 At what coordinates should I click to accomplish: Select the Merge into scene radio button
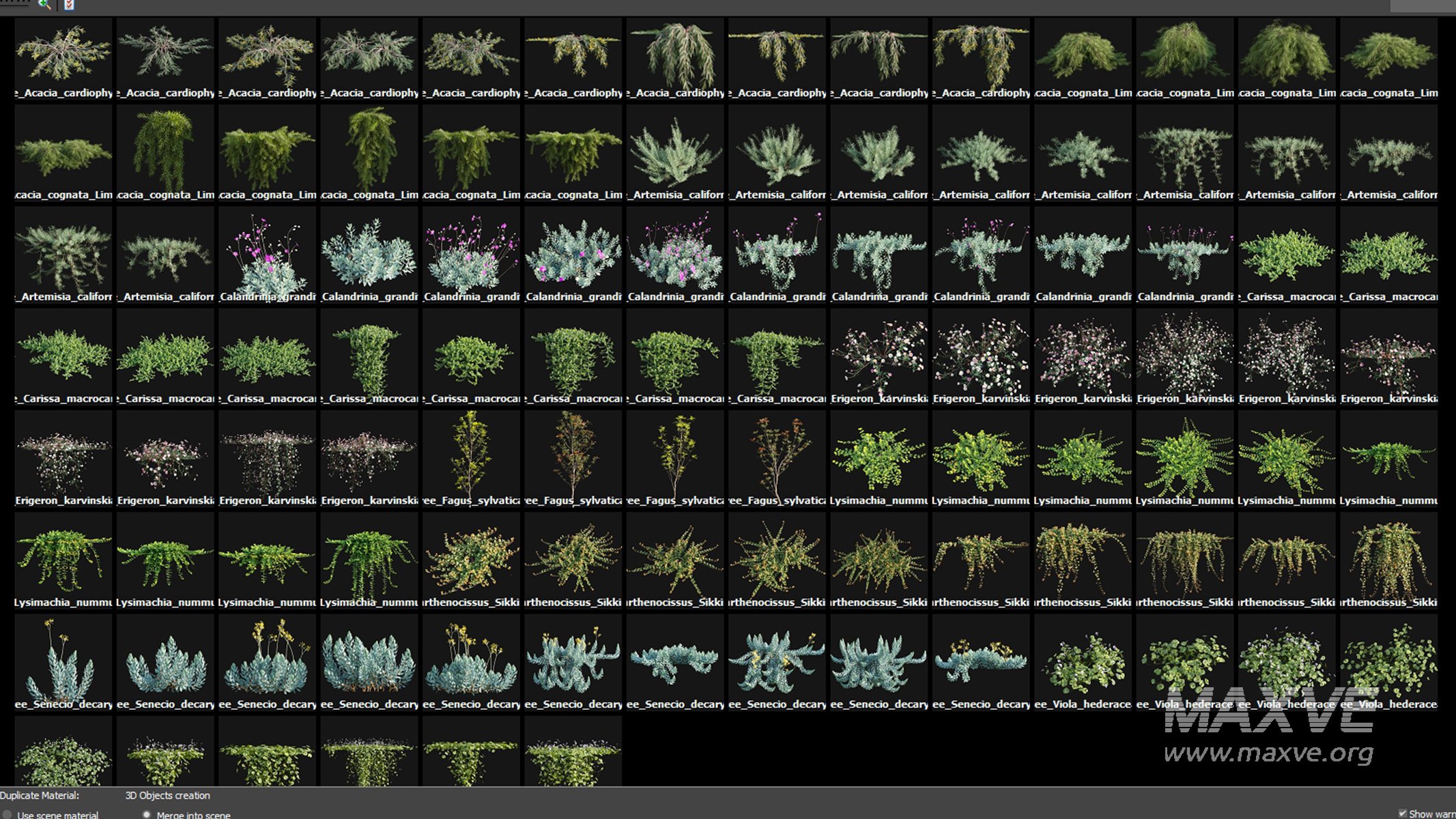(146, 814)
